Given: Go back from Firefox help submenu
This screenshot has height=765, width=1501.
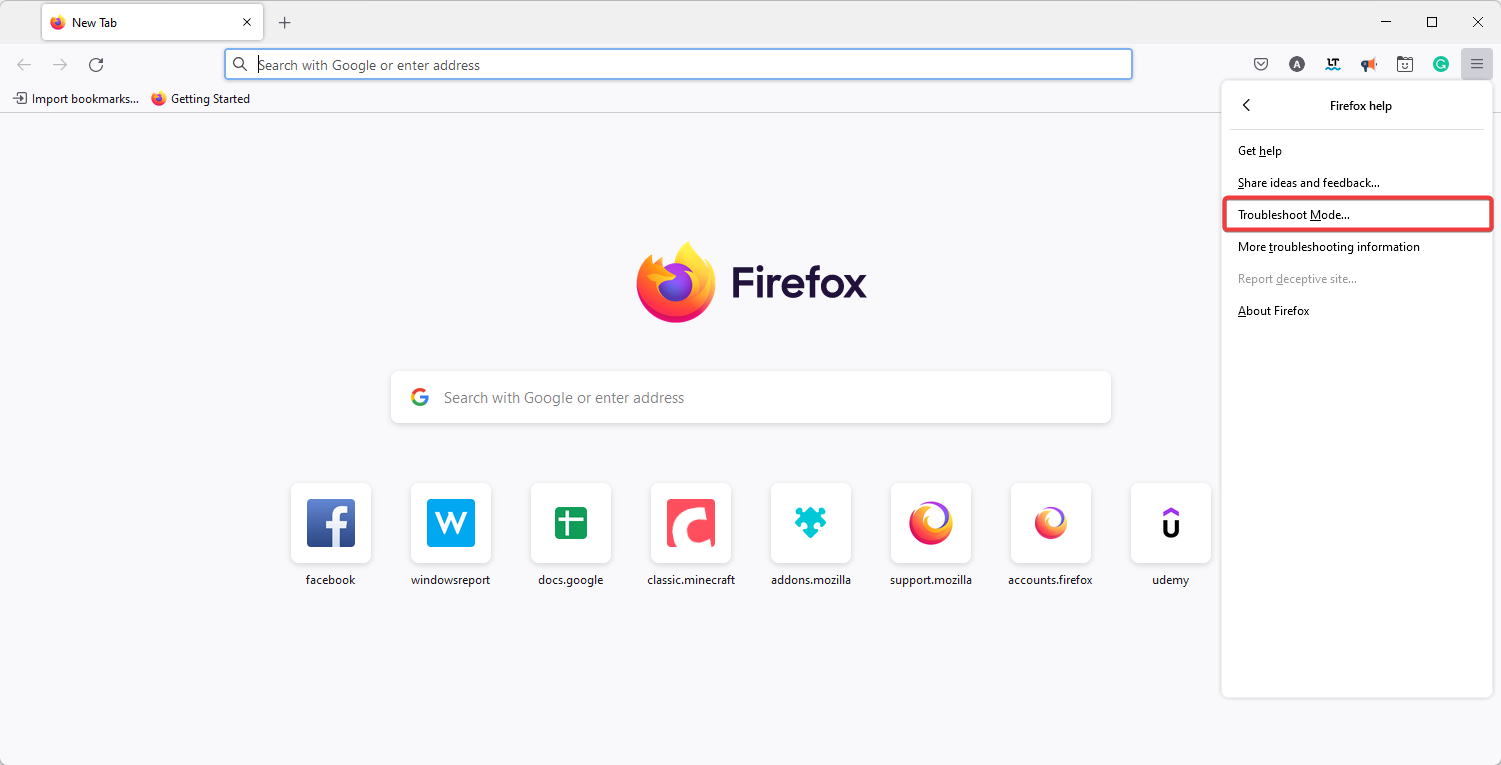Looking at the screenshot, I should [1246, 105].
